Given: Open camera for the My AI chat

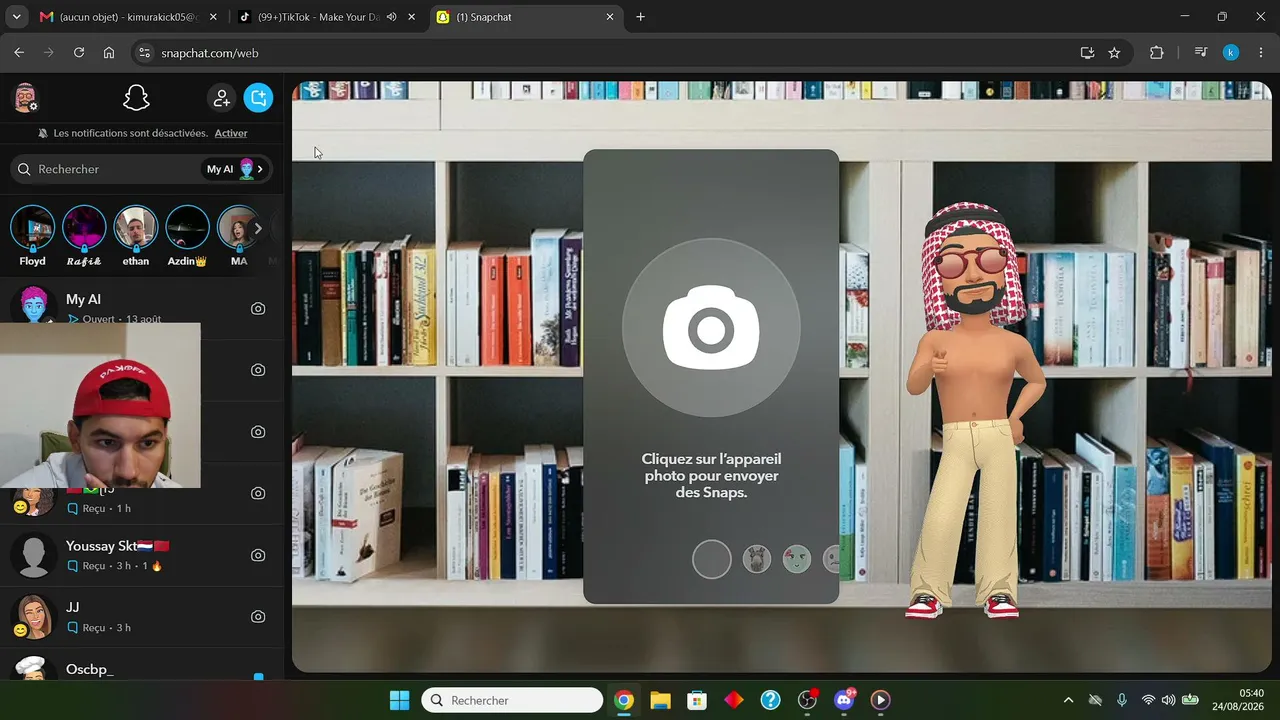Looking at the screenshot, I should pos(258,309).
